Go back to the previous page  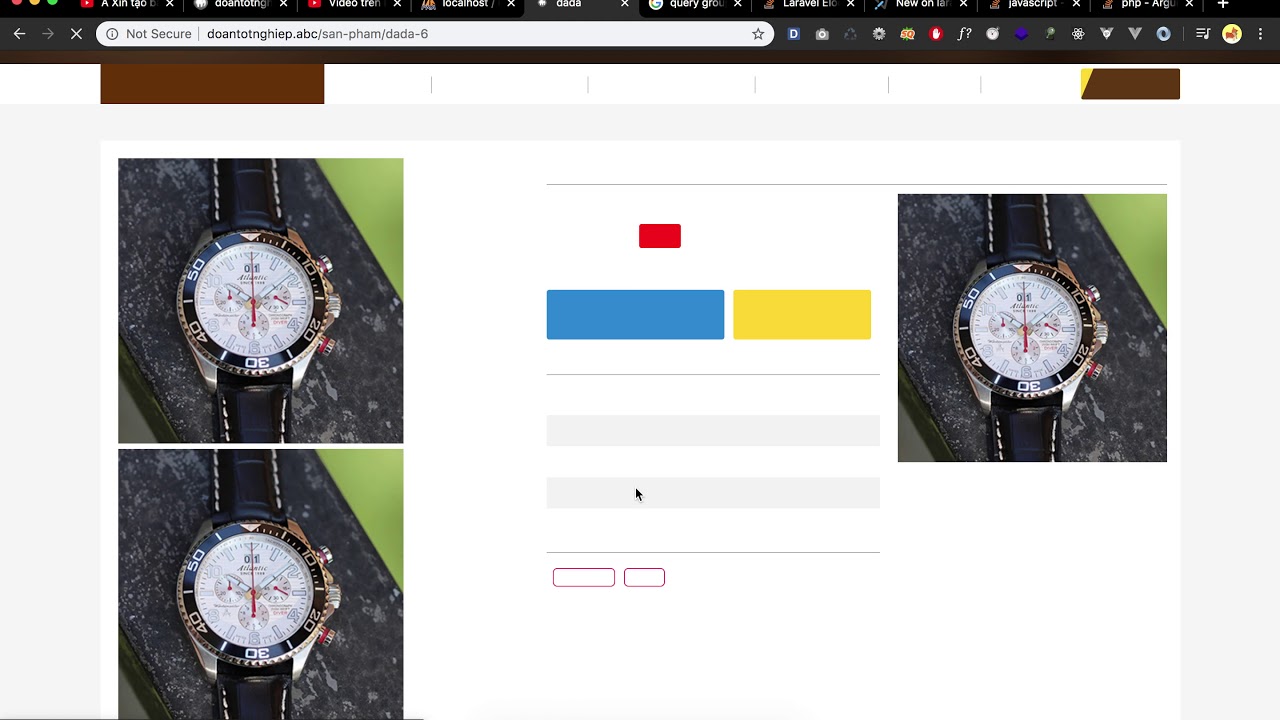[x=19, y=34]
